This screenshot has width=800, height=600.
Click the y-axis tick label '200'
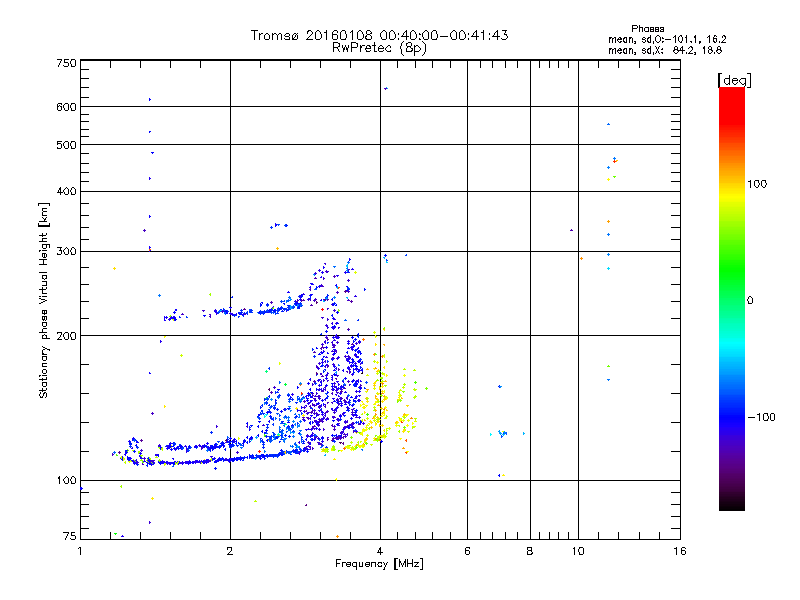click(x=67, y=336)
